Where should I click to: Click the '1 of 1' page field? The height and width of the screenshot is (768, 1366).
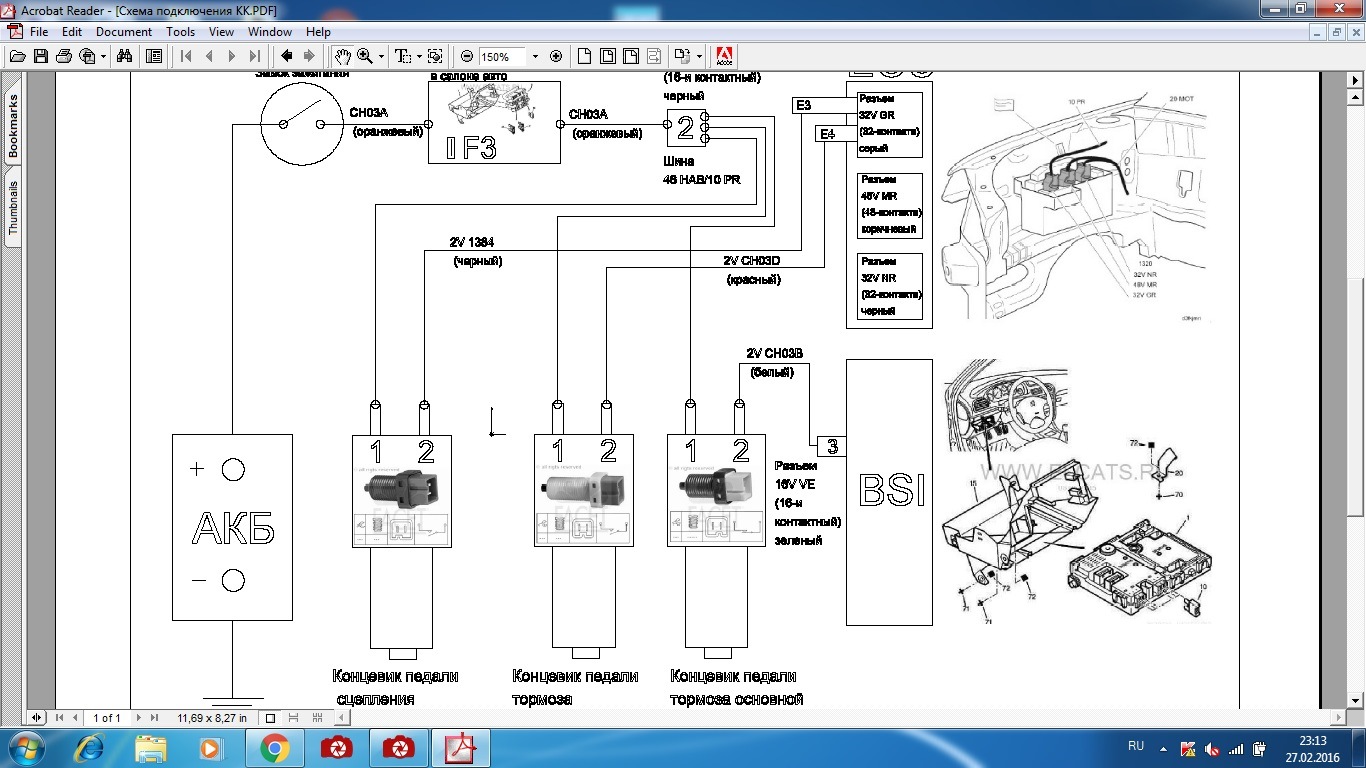[x=107, y=717]
